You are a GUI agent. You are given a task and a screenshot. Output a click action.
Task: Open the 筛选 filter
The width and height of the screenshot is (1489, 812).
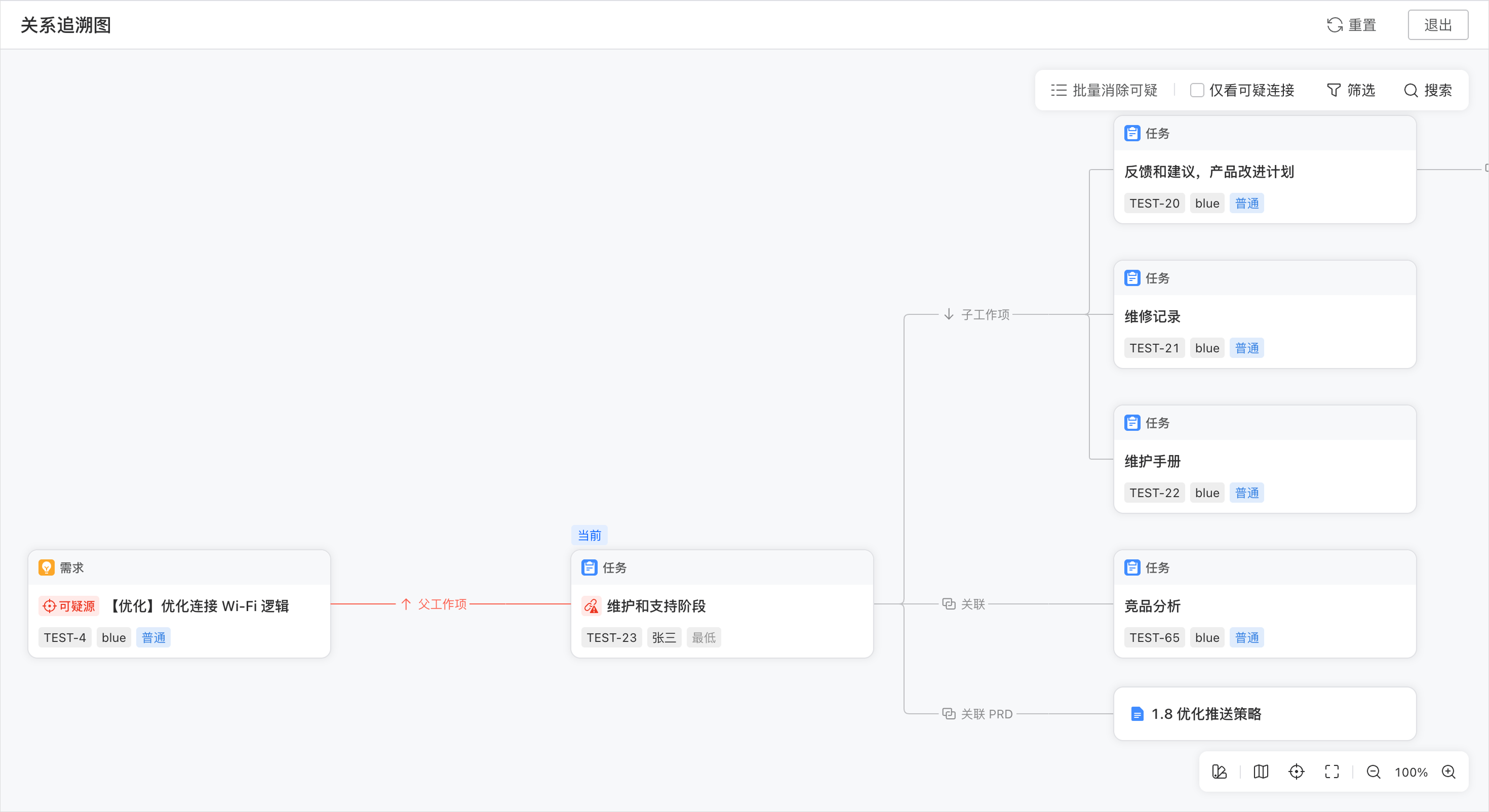click(x=1350, y=90)
